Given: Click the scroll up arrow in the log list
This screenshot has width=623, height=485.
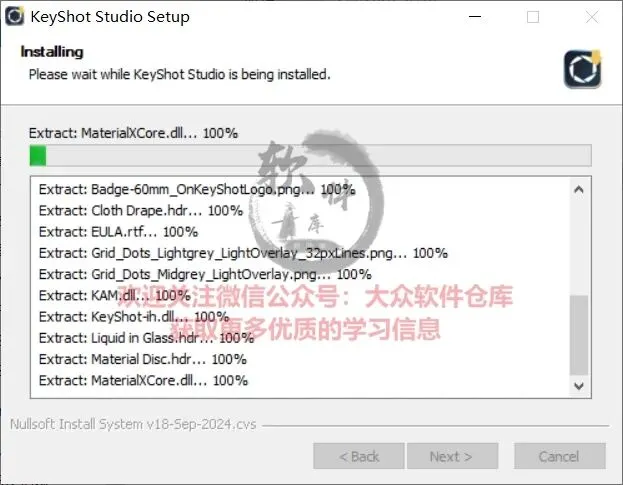Looking at the screenshot, I should [x=579, y=189].
